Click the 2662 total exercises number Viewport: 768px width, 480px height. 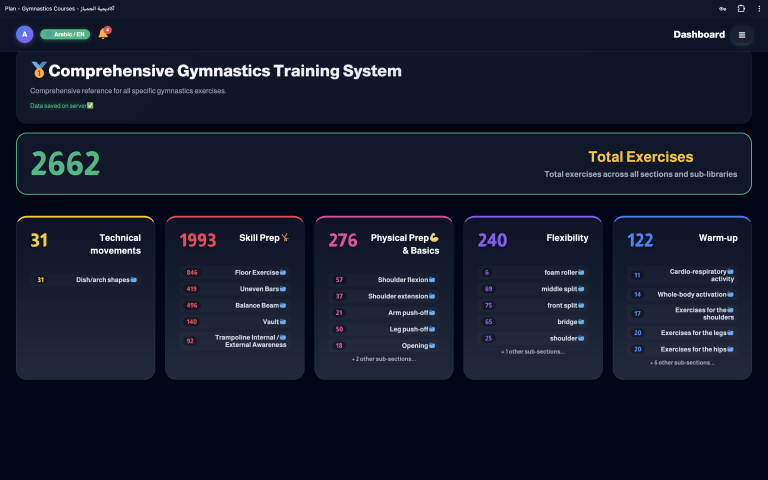point(66,164)
